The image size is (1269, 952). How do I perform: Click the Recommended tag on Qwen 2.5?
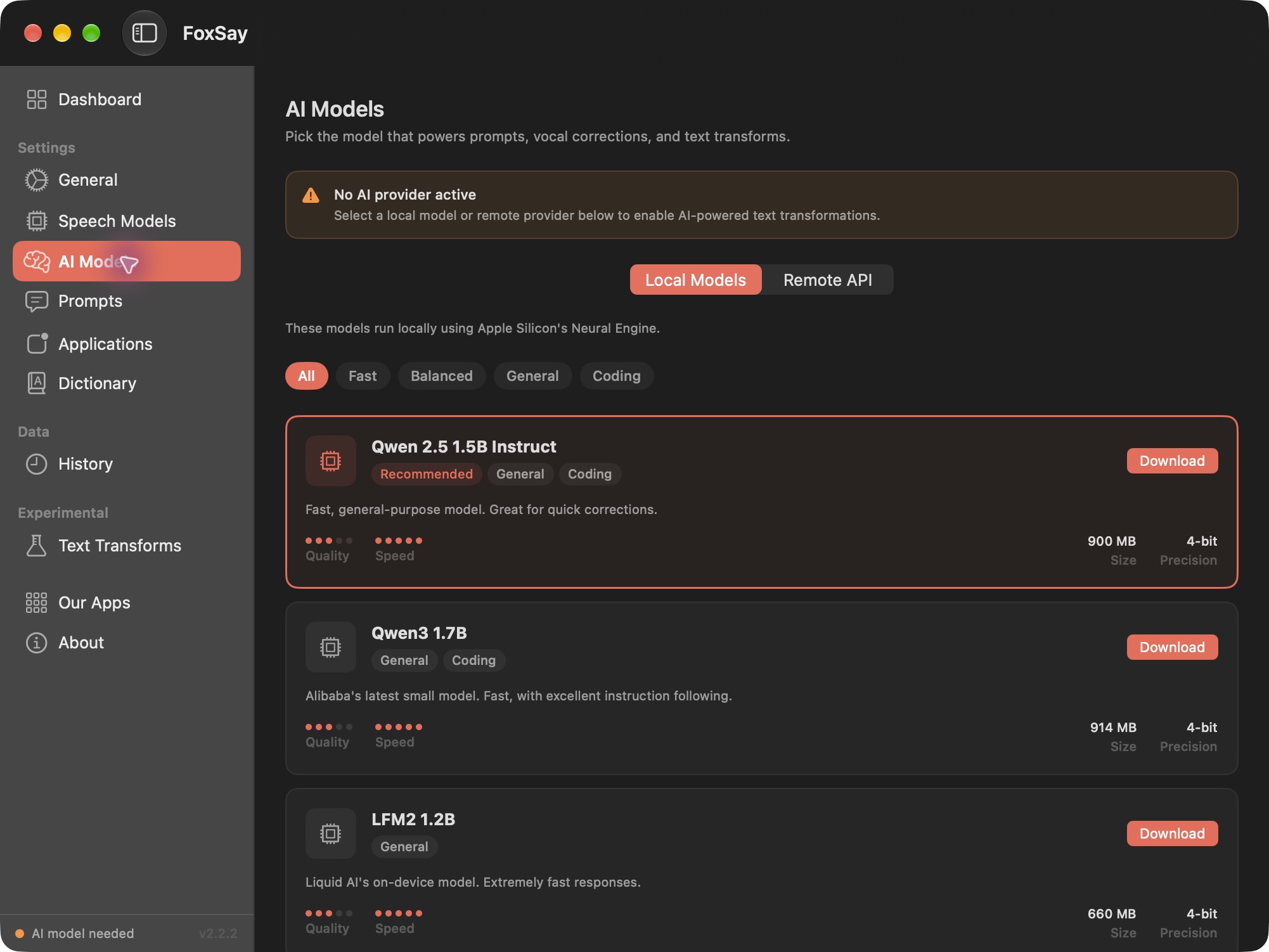tap(427, 474)
